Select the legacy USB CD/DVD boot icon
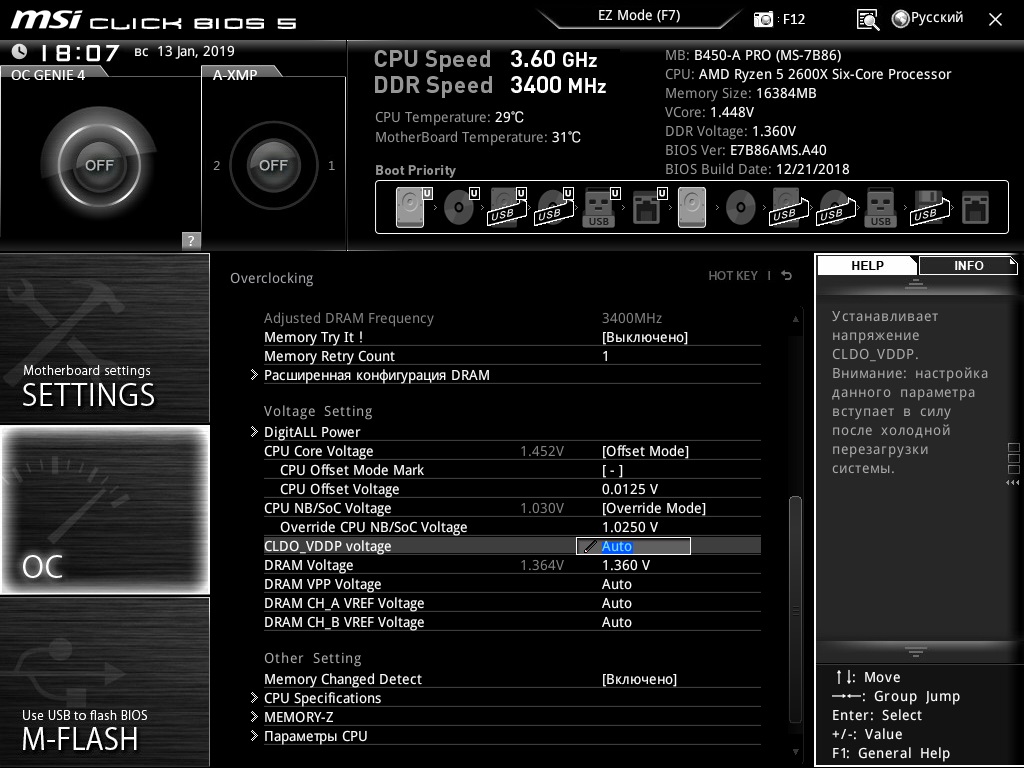The height and width of the screenshot is (768, 1024). [836, 207]
